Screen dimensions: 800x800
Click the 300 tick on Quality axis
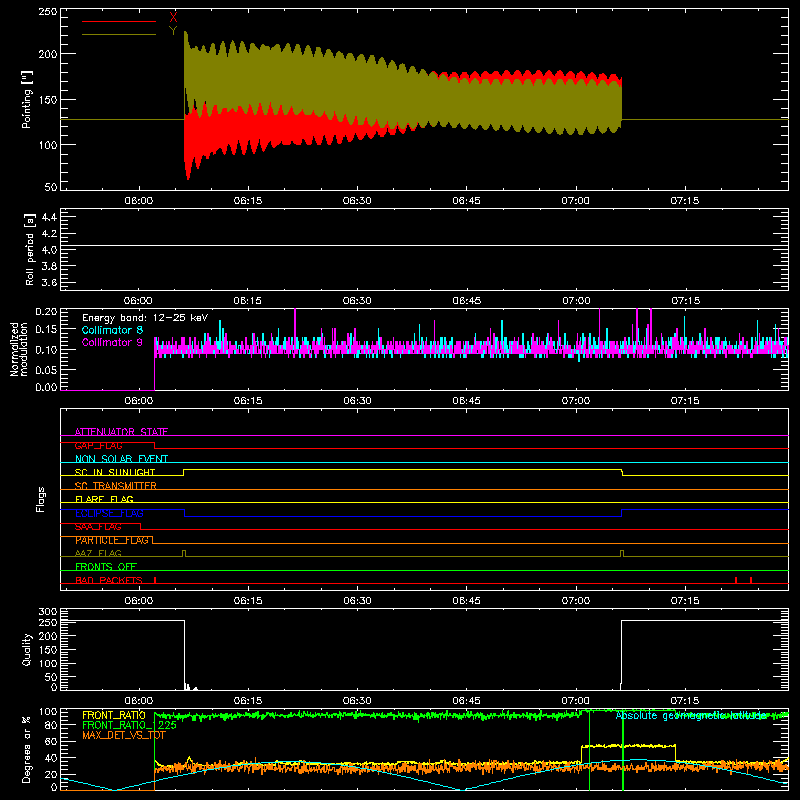coord(48,612)
